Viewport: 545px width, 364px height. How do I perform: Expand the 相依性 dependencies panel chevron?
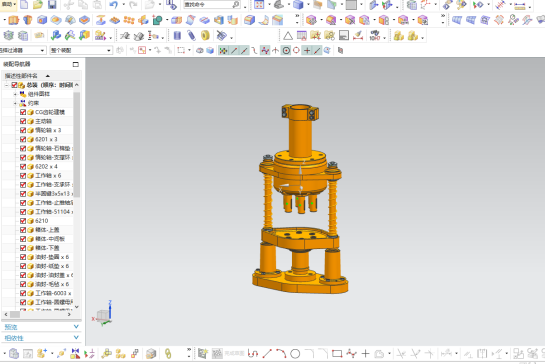[76, 338]
